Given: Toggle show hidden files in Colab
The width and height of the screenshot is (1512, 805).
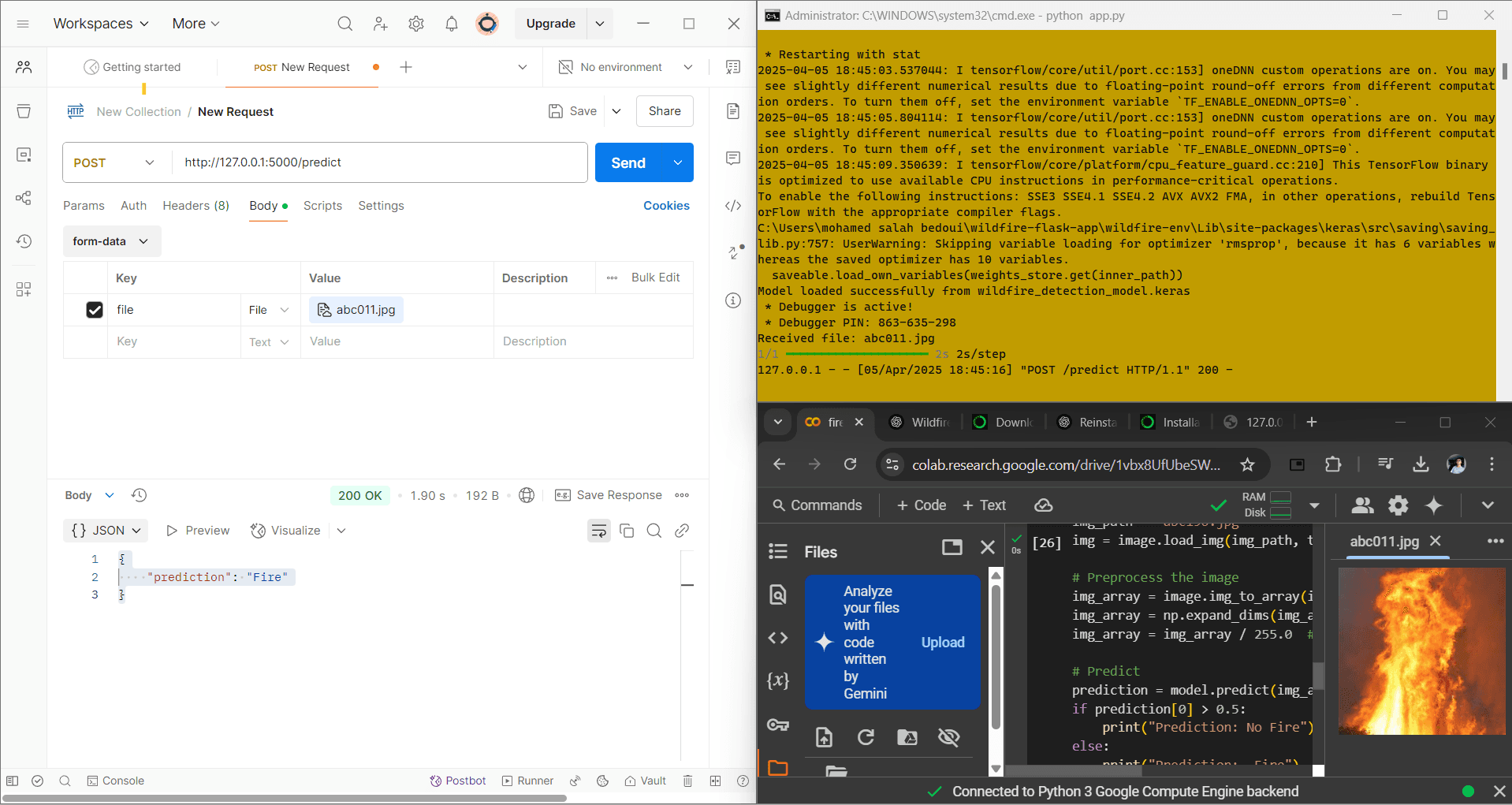Looking at the screenshot, I should [949, 737].
